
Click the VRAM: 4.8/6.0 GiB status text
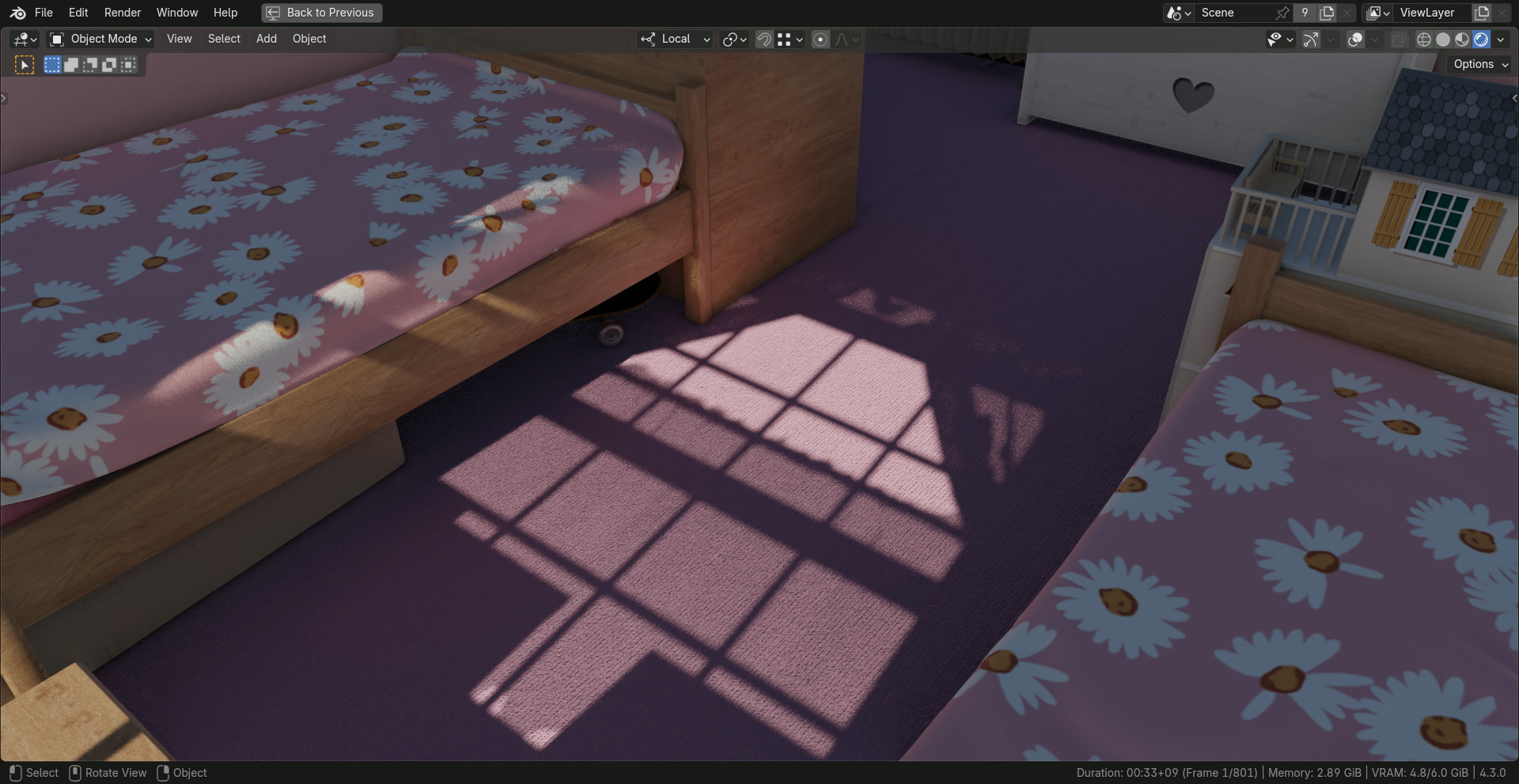click(x=1419, y=773)
